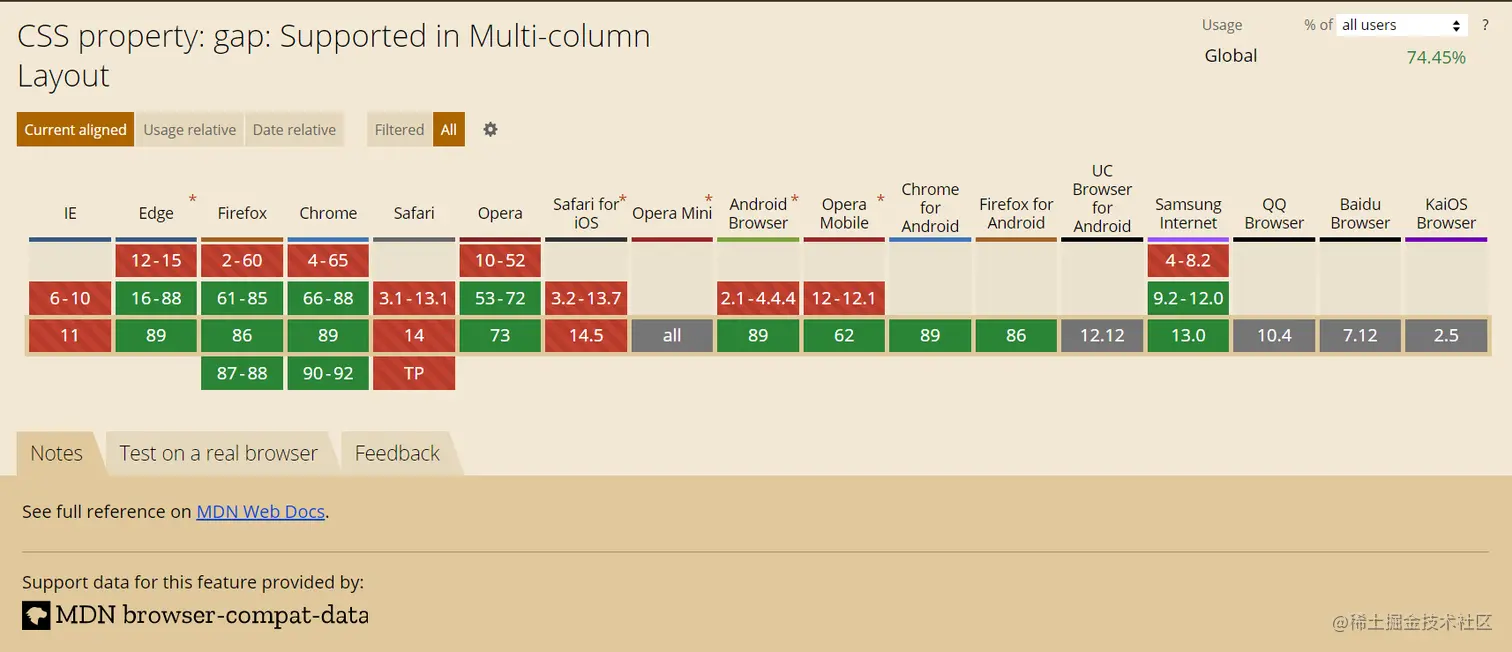
Task: Select Current aligned view
Action: (x=75, y=129)
